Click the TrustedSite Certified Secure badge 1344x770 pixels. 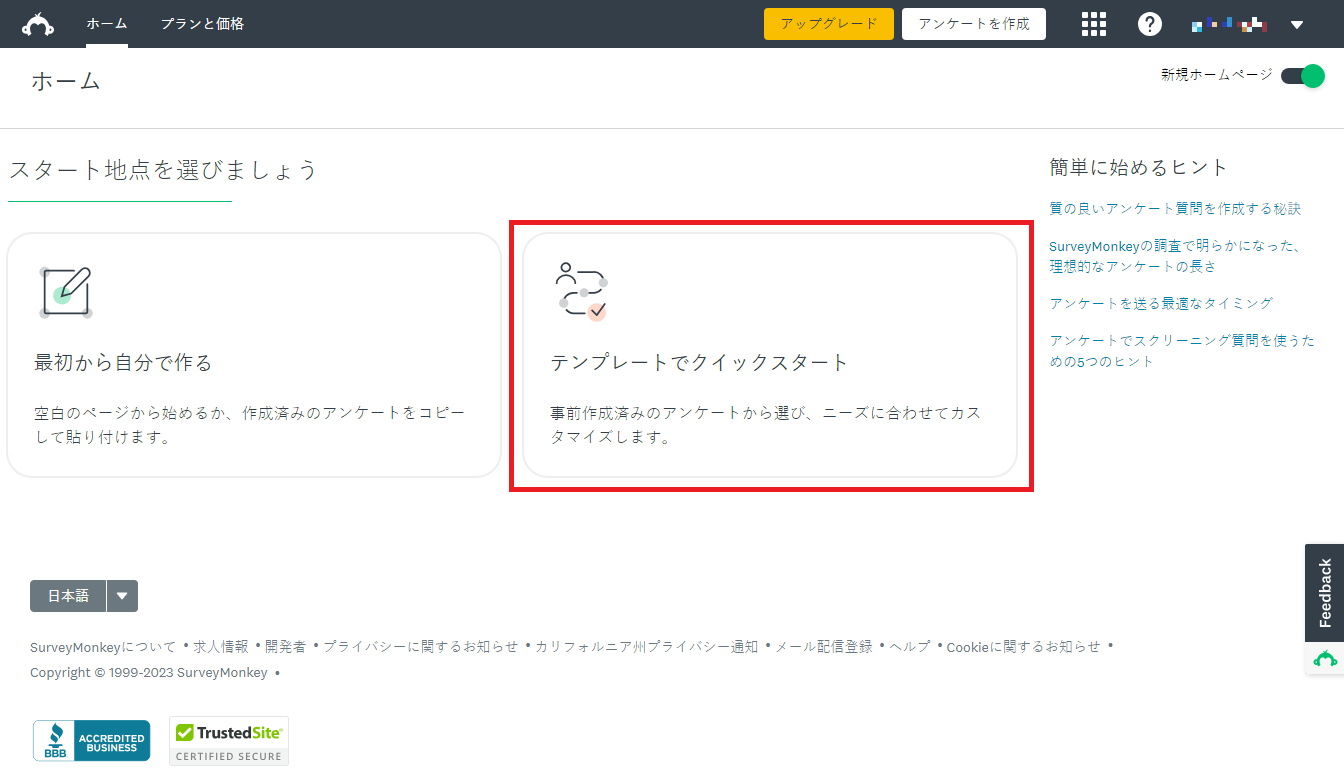[228, 740]
